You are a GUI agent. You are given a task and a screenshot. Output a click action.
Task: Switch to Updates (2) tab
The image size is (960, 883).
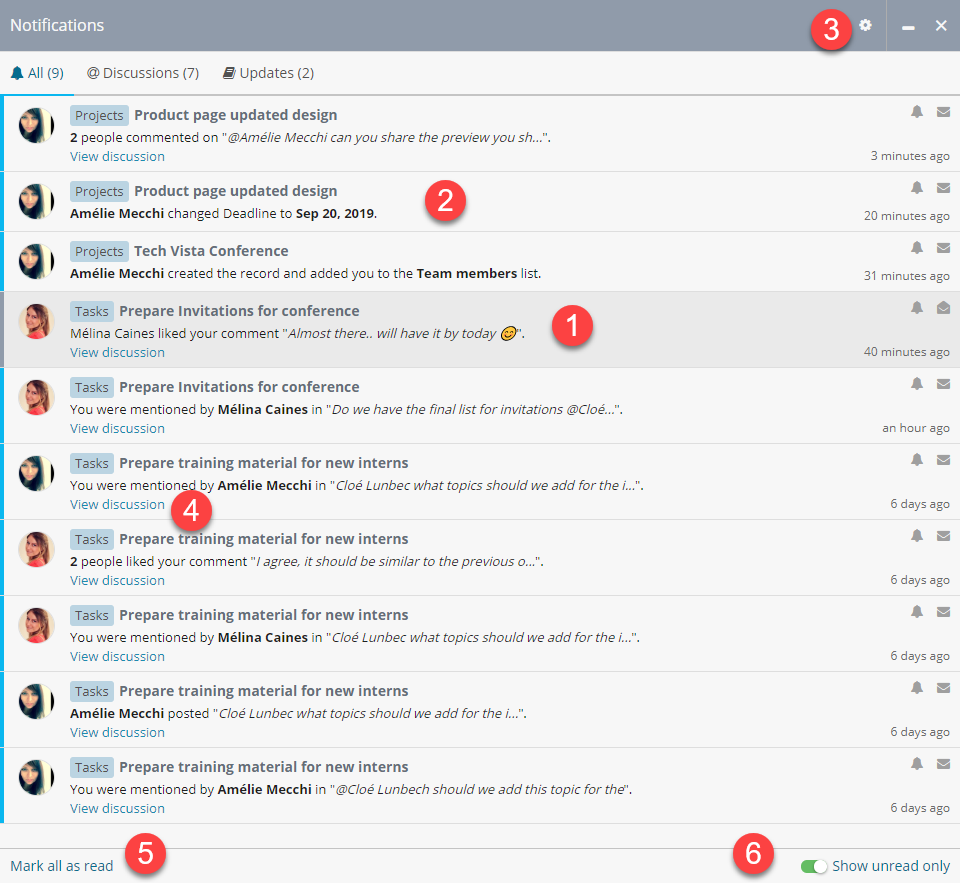(268, 73)
